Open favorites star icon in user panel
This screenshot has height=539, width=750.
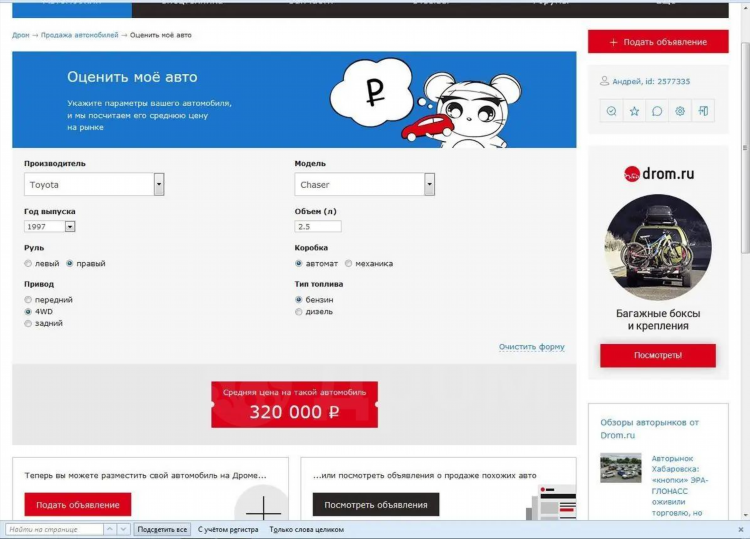coord(634,111)
